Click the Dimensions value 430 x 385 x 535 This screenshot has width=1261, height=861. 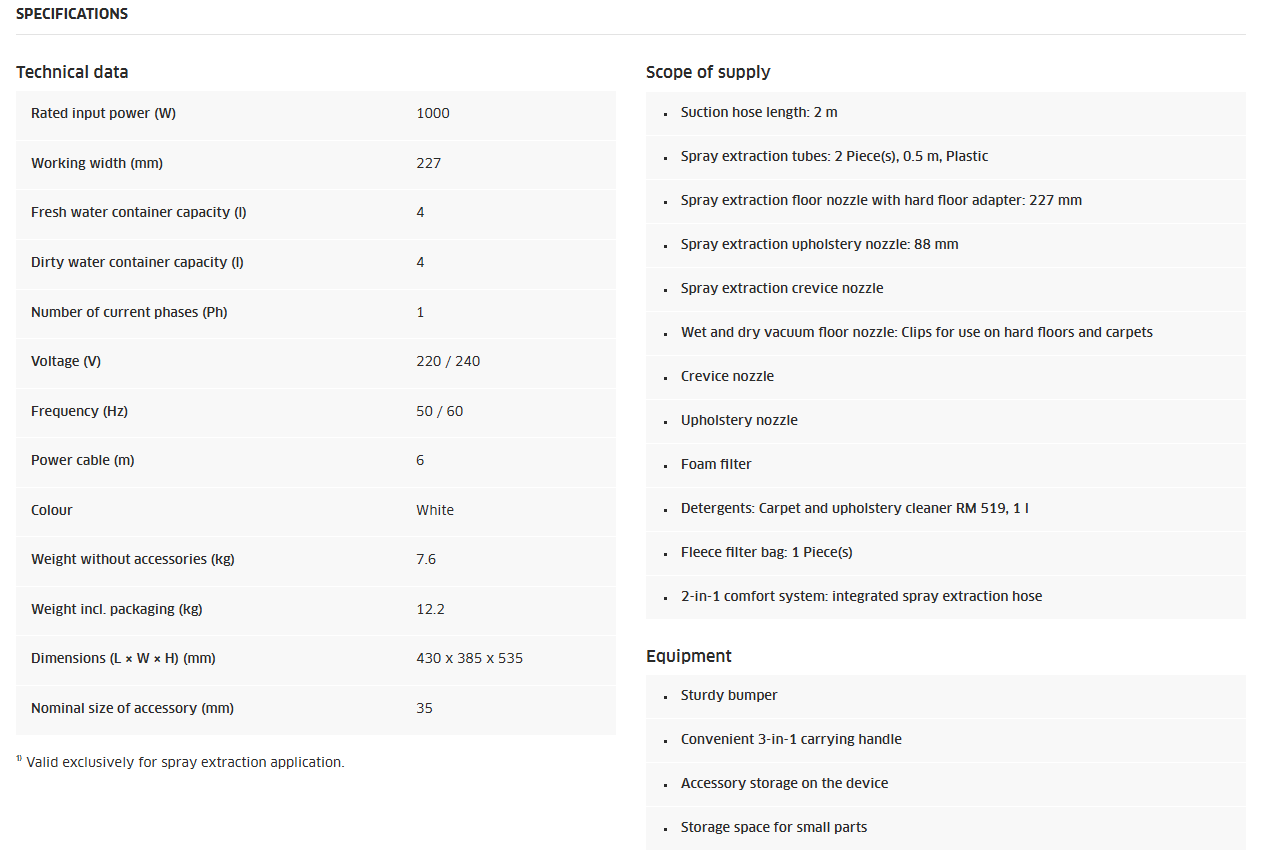(x=469, y=658)
